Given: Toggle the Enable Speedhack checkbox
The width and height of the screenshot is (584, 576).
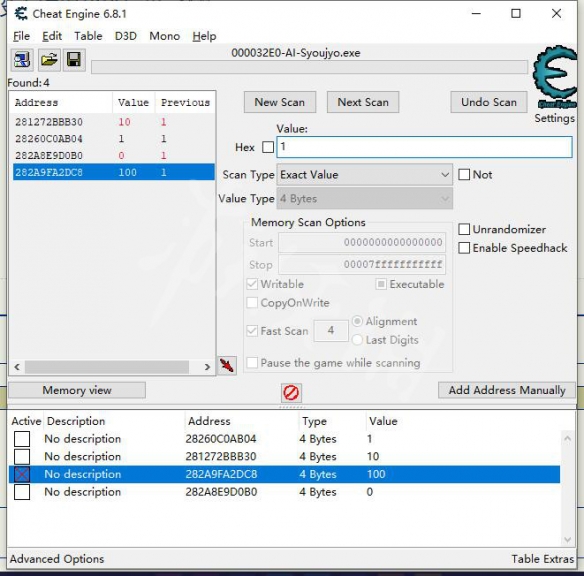Looking at the screenshot, I should click(464, 248).
